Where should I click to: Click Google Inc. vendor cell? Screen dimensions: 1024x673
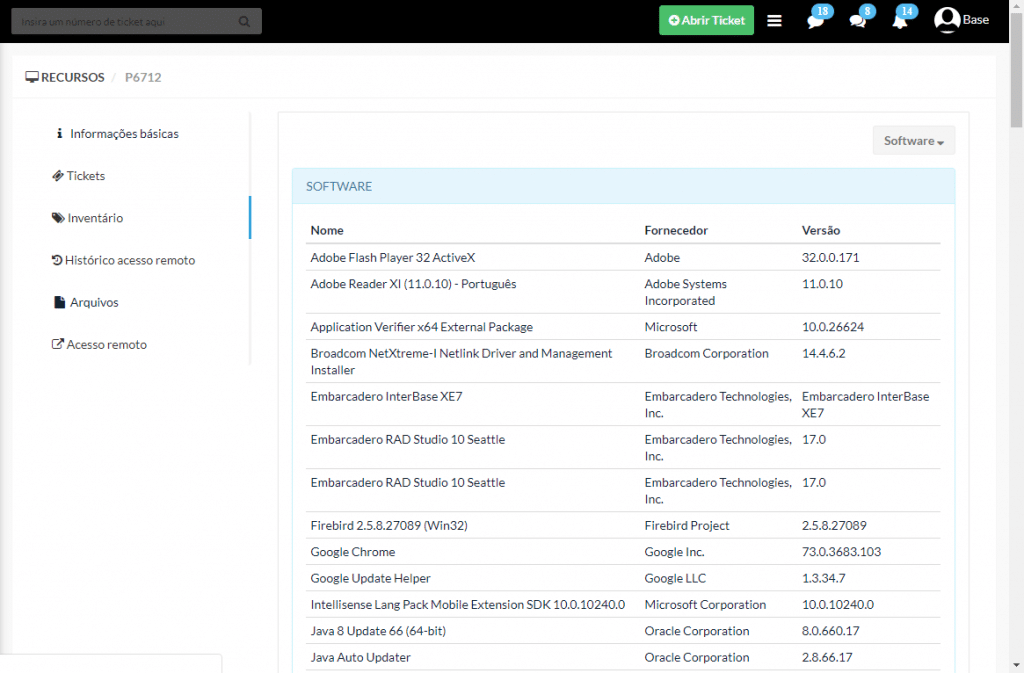click(675, 552)
